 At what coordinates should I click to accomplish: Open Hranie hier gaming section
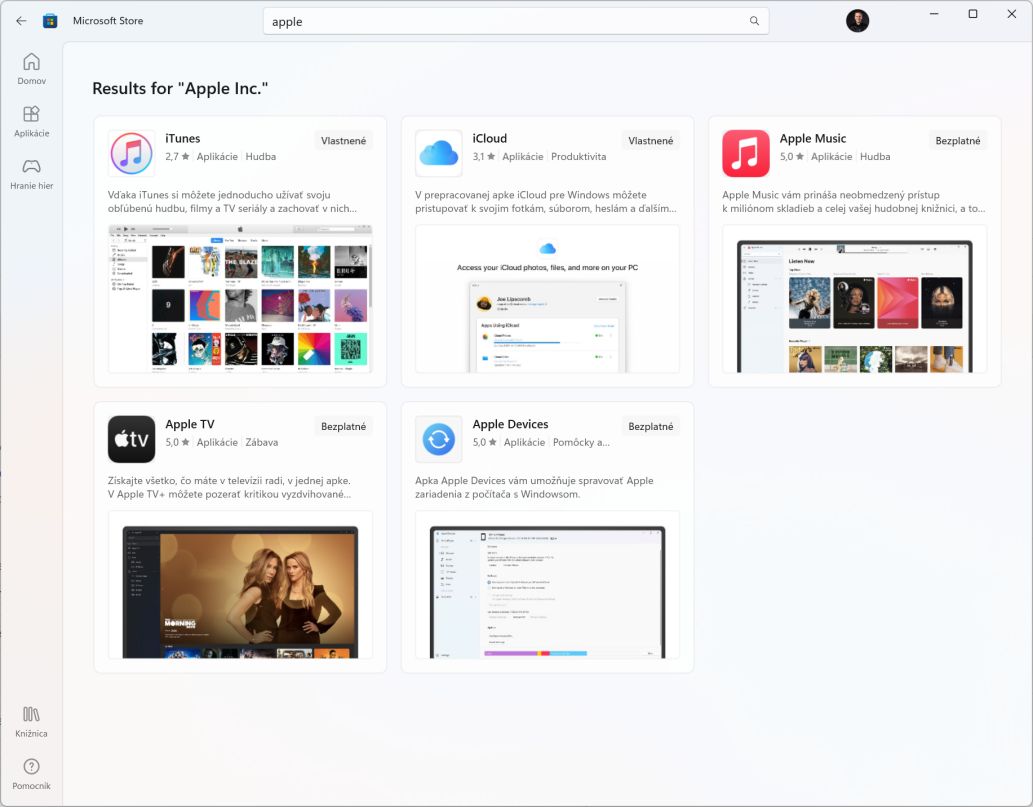point(31,173)
